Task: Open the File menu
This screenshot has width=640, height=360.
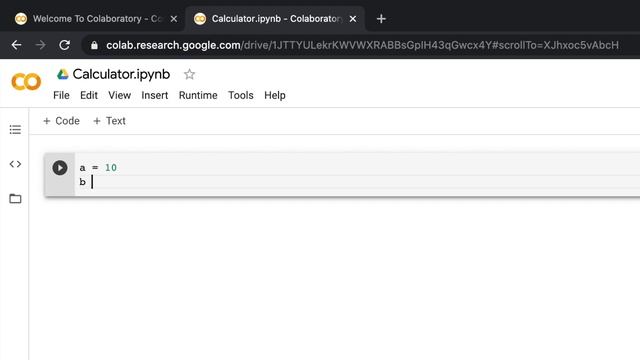Action: click(61, 95)
